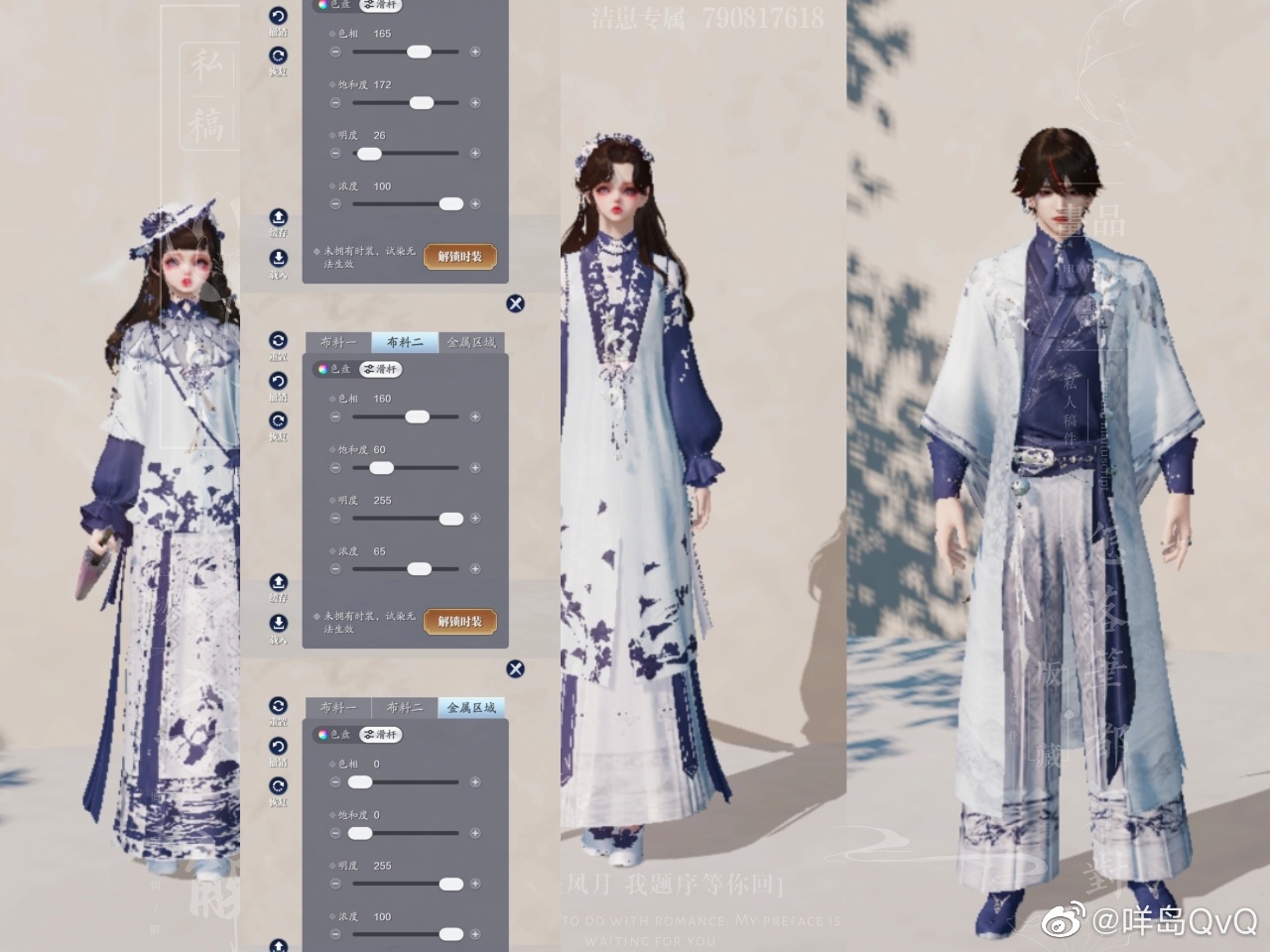Viewport: 1270px width, 952px height.
Task: Click 缓存 save icon beside the 布料二 panel
Action: (x=278, y=582)
